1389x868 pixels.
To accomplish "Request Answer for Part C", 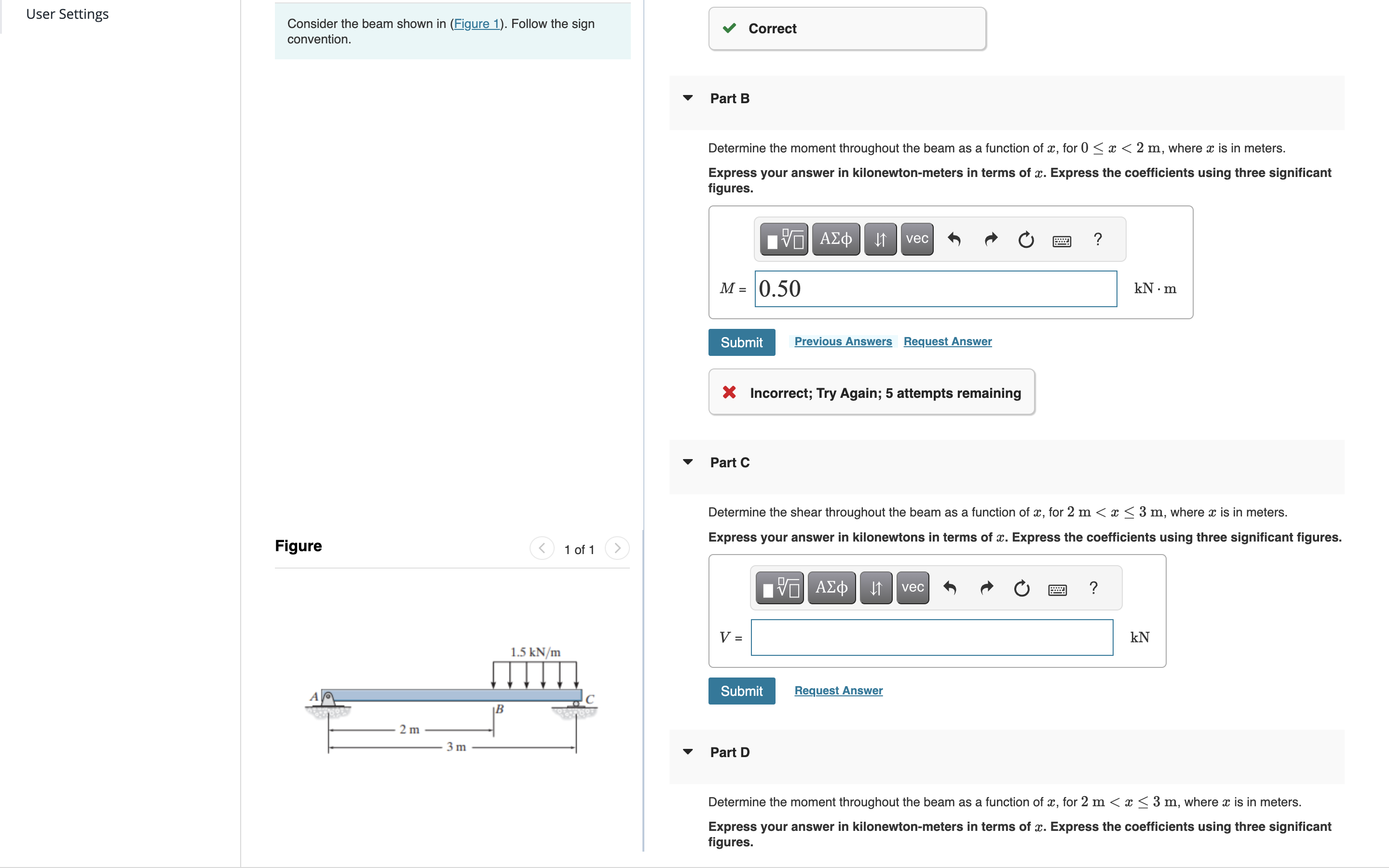I will tap(838, 690).
